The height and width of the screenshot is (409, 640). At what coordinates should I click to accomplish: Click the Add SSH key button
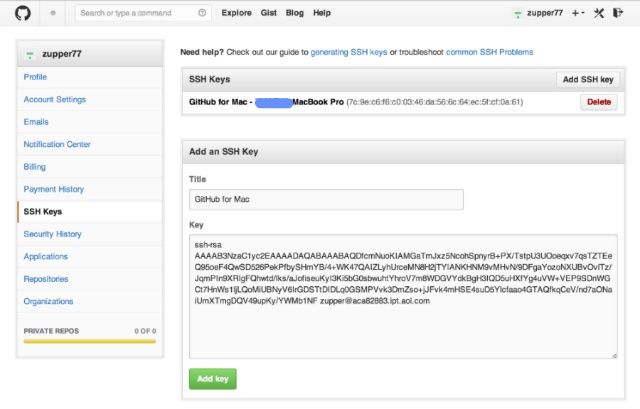point(588,80)
